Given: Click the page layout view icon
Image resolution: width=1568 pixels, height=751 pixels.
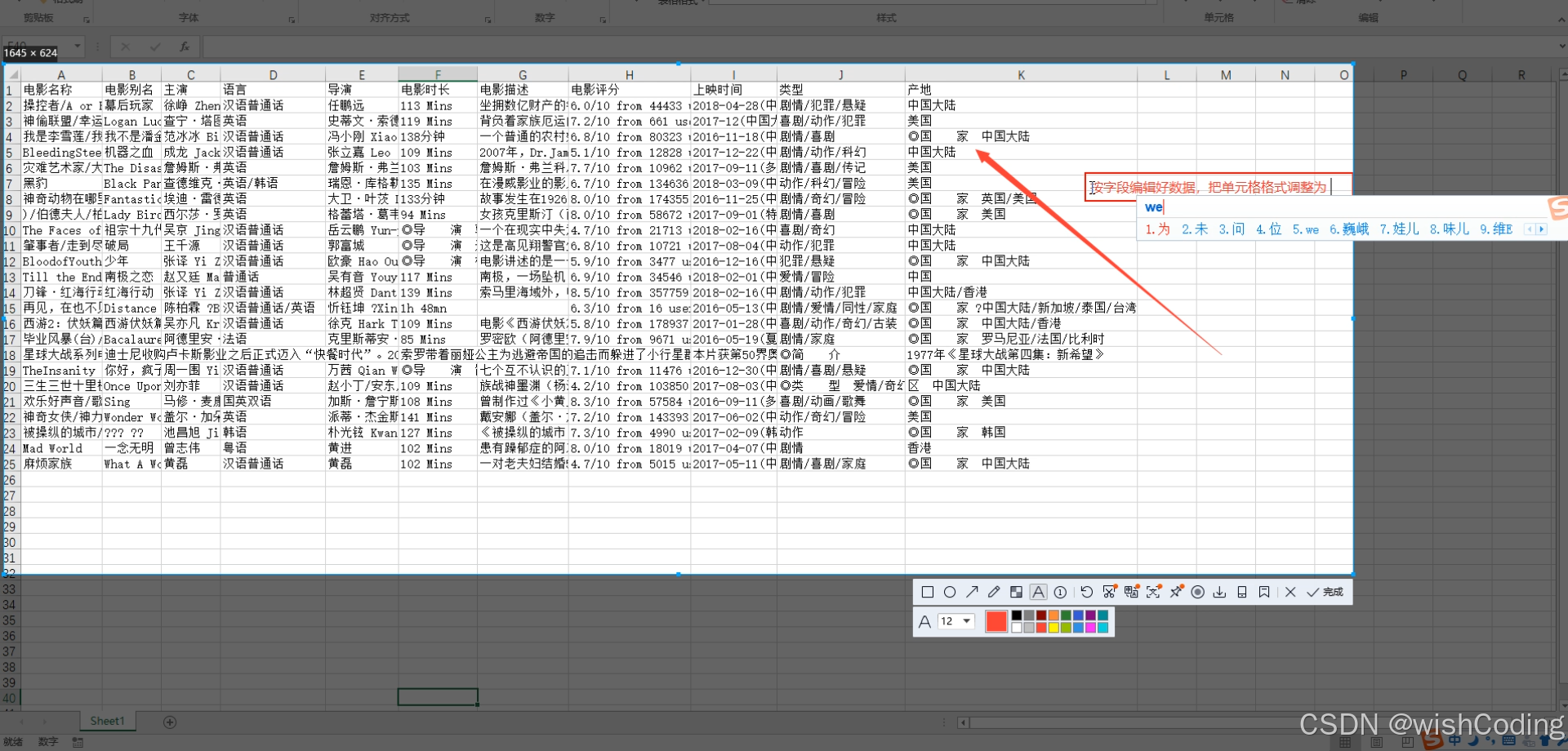Looking at the screenshot, I should (x=1376, y=742).
